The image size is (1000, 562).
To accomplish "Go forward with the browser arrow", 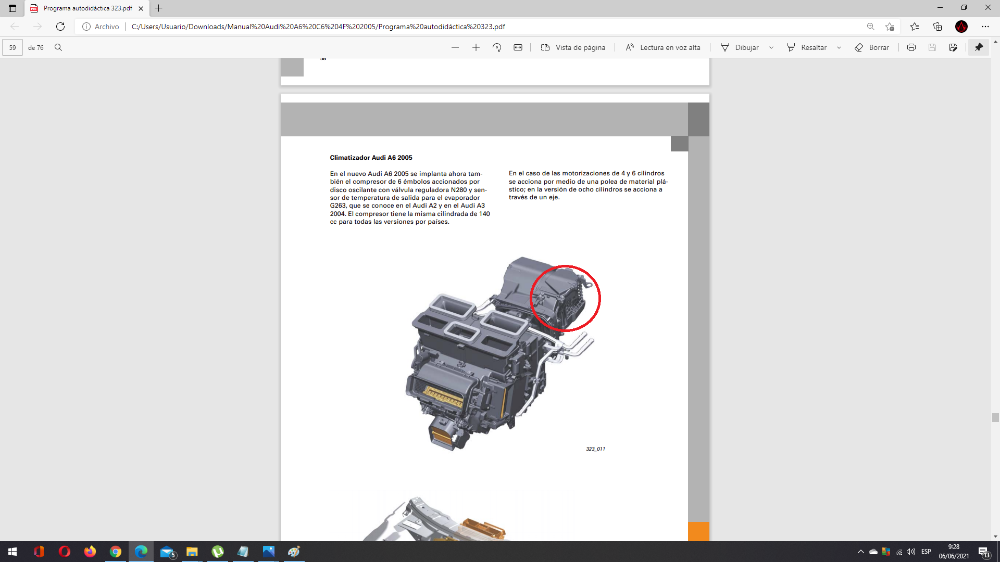I will click(37, 27).
